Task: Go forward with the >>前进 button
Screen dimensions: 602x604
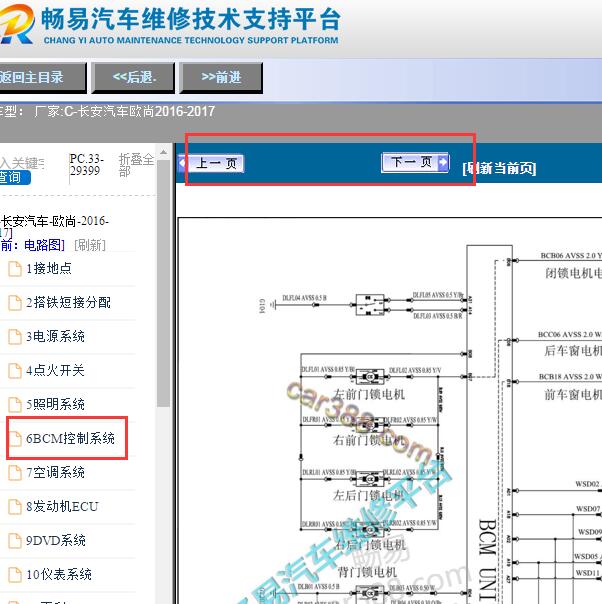Action: point(221,77)
